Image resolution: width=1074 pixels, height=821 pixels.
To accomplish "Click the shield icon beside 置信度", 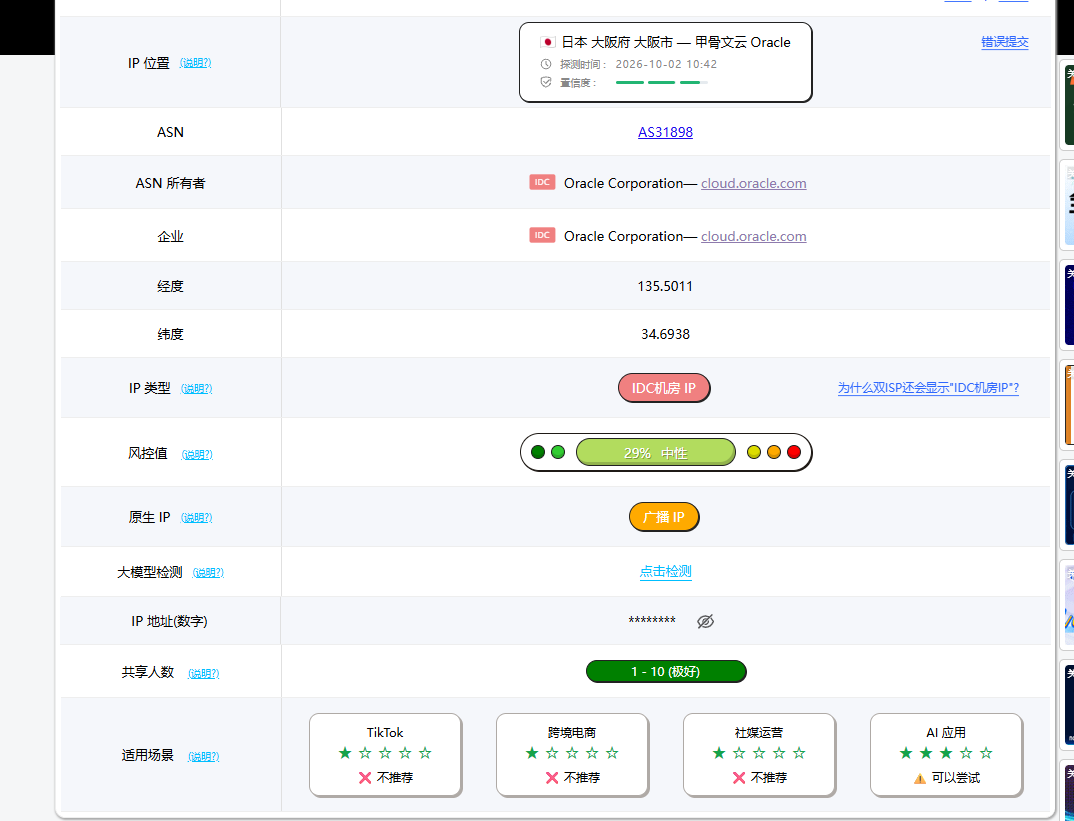I will (546, 82).
